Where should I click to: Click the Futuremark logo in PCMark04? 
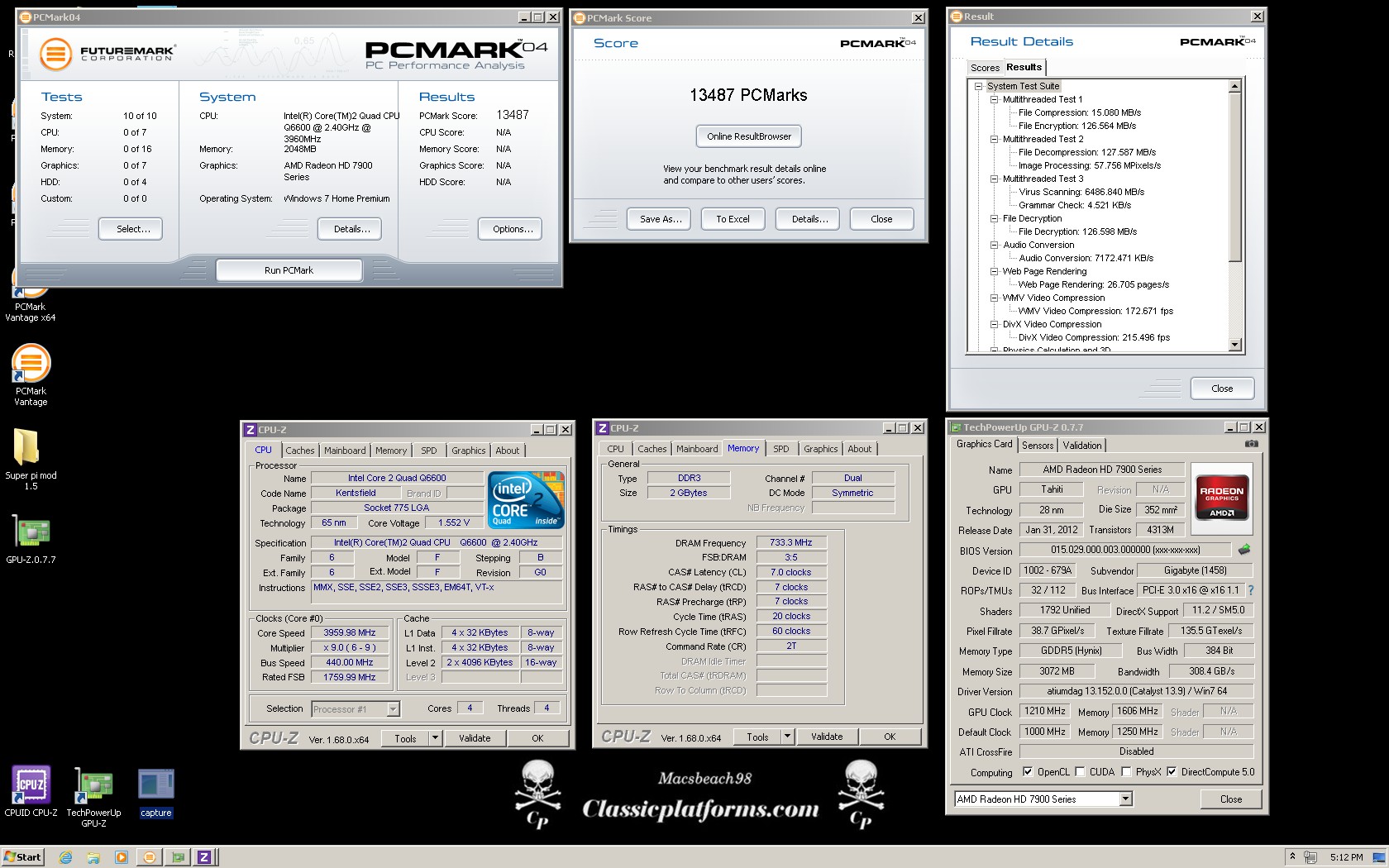(x=107, y=55)
